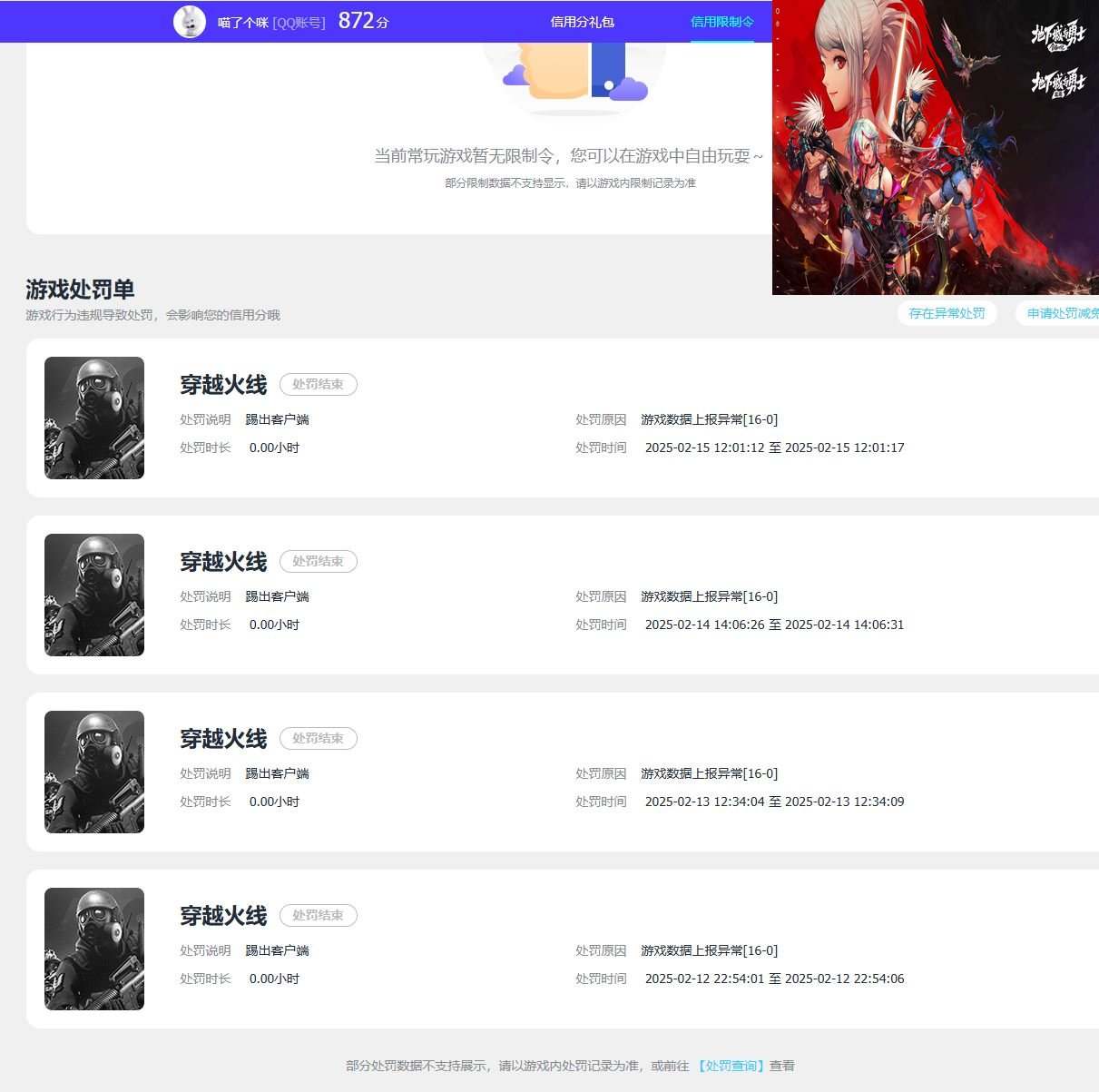Click the 处罚结束 badge on the 2025-02-12 penalty
Image resolution: width=1099 pixels, height=1092 pixels.
pyautogui.click(x=319, y=915)
